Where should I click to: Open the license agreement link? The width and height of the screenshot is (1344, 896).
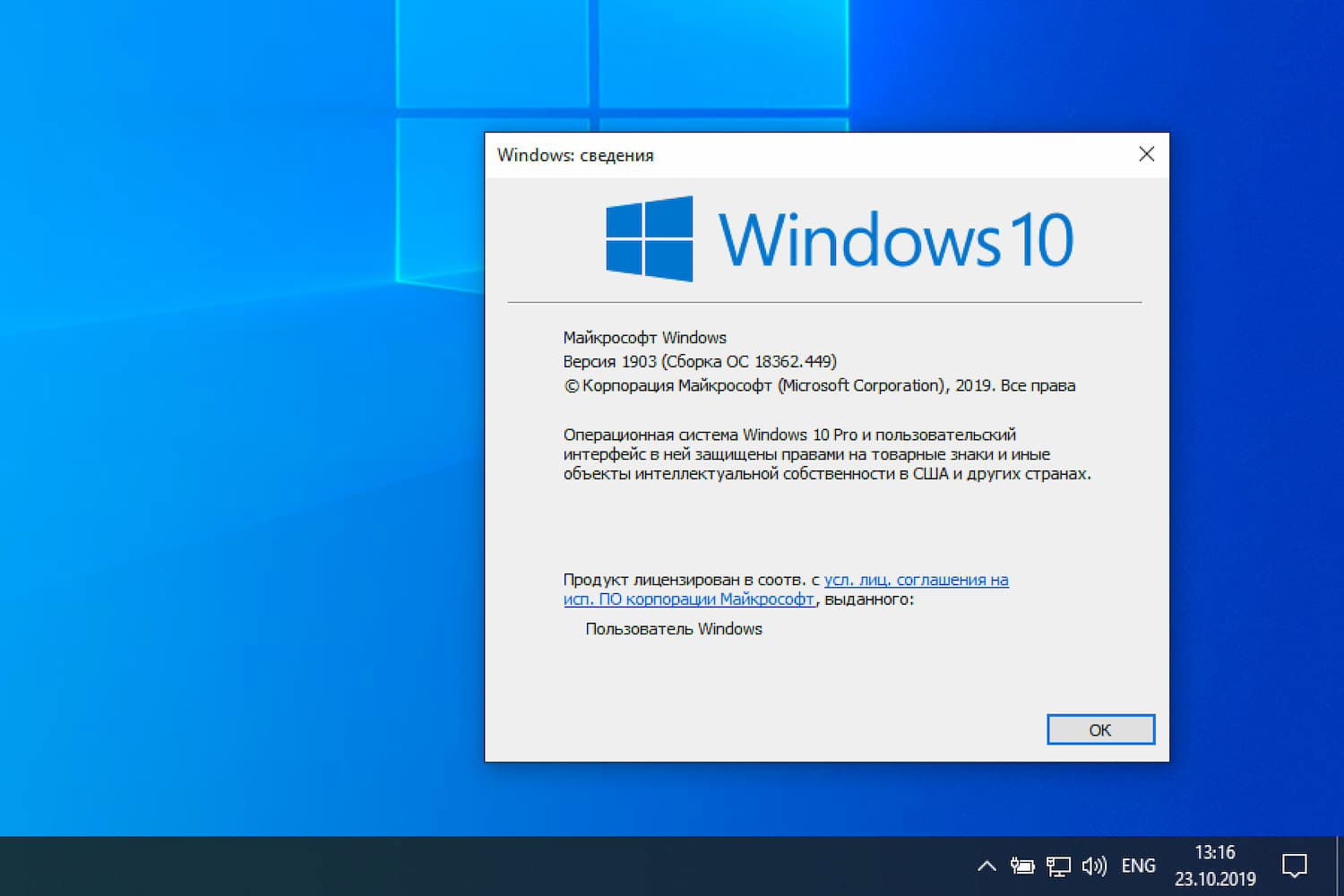click(x=916, y=580)
